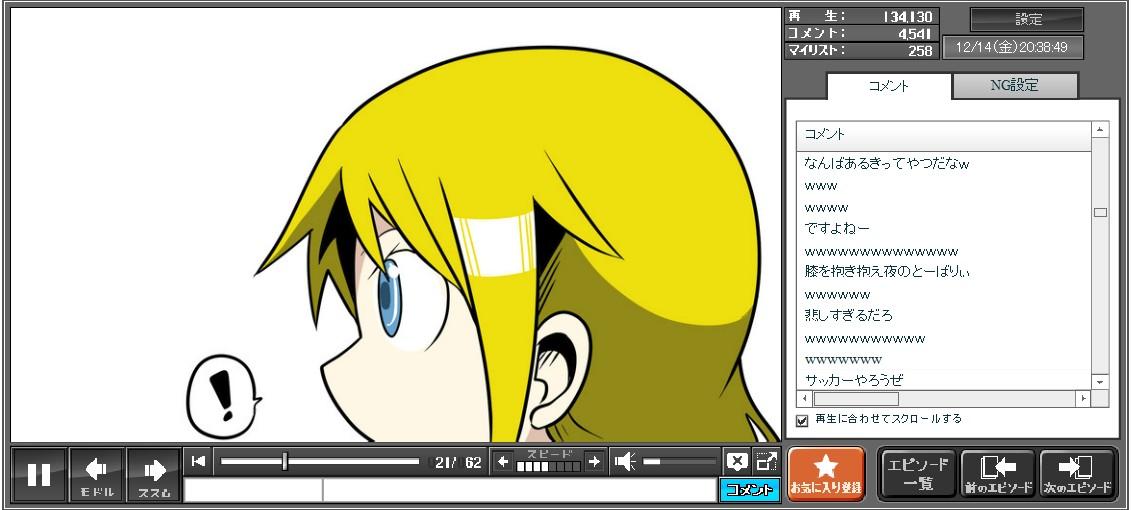Pause the playback
Image resolution: width=1131 pixels, height=510 pixels.
click(x=39, y=474)
